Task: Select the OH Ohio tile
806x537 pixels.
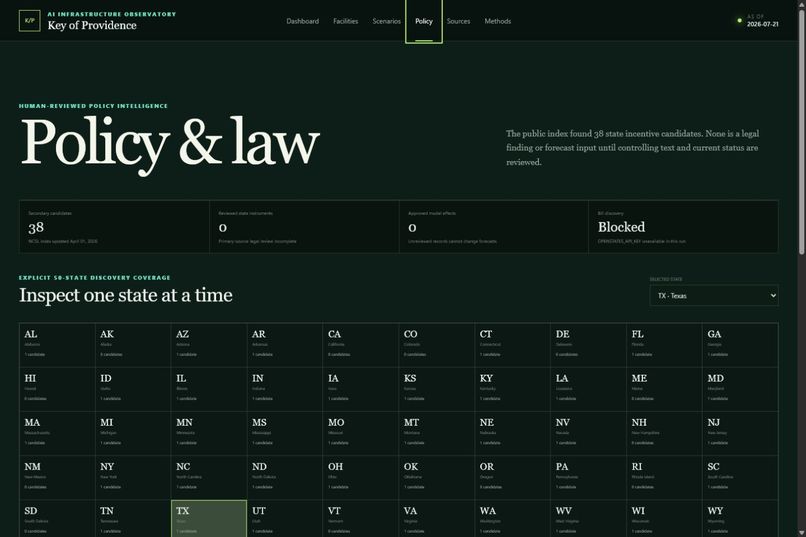Action: pos(360,477)
